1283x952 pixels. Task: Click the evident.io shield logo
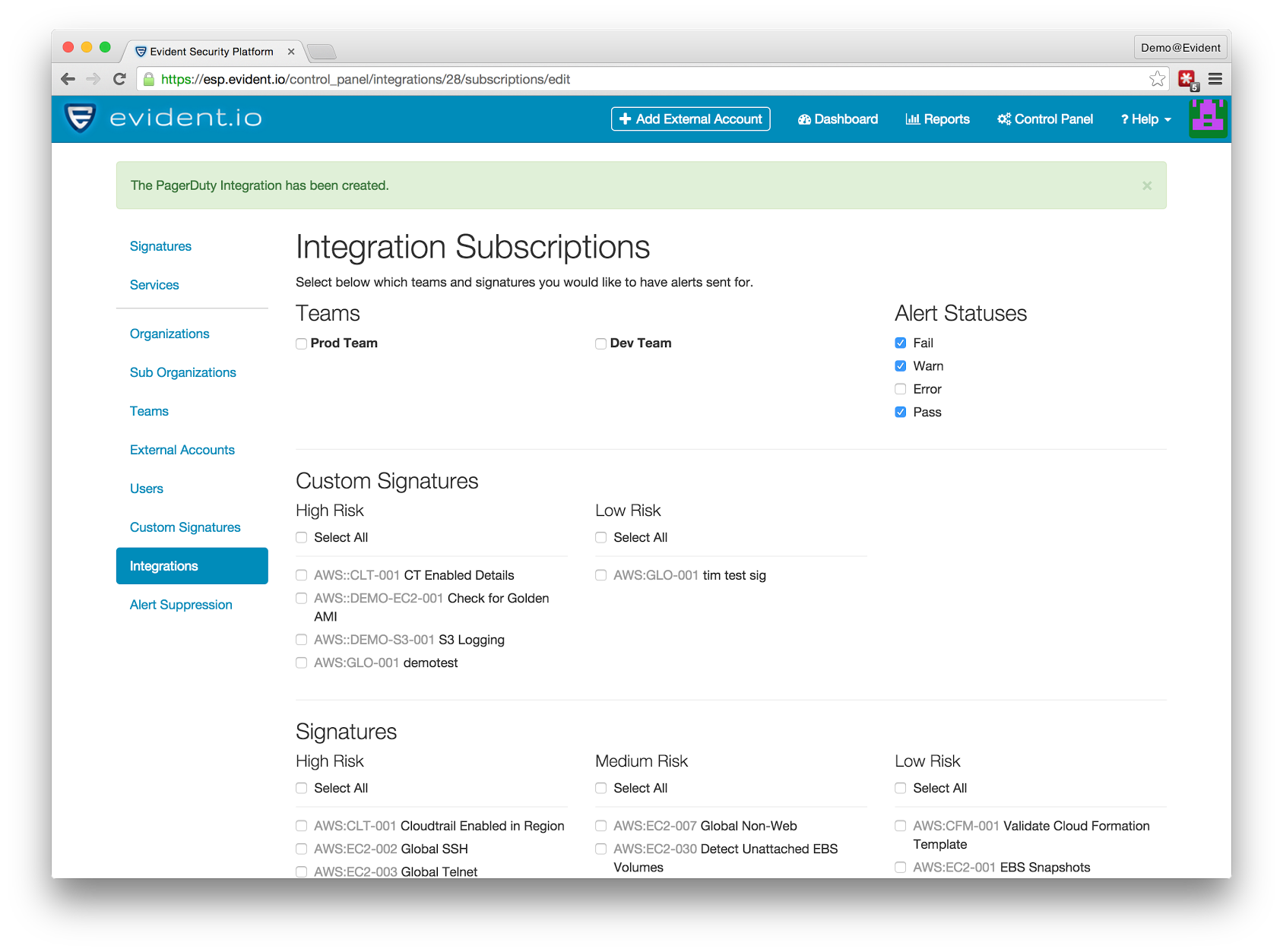80,118
